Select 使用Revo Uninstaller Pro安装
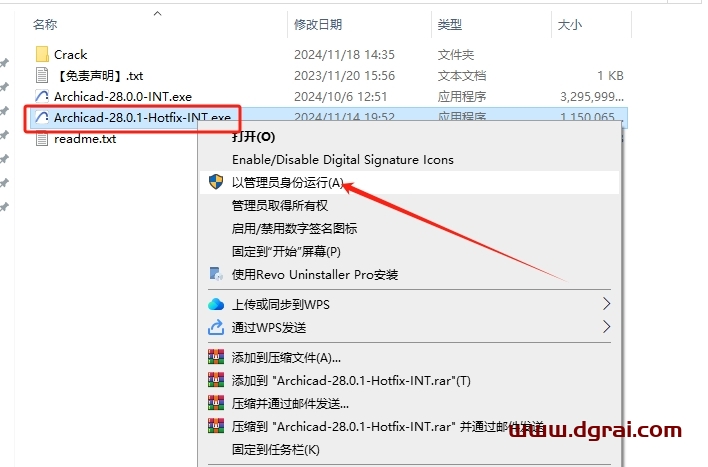Image resolution: width=708 pixels, height=467 pixels. click(x=315, y=274)
